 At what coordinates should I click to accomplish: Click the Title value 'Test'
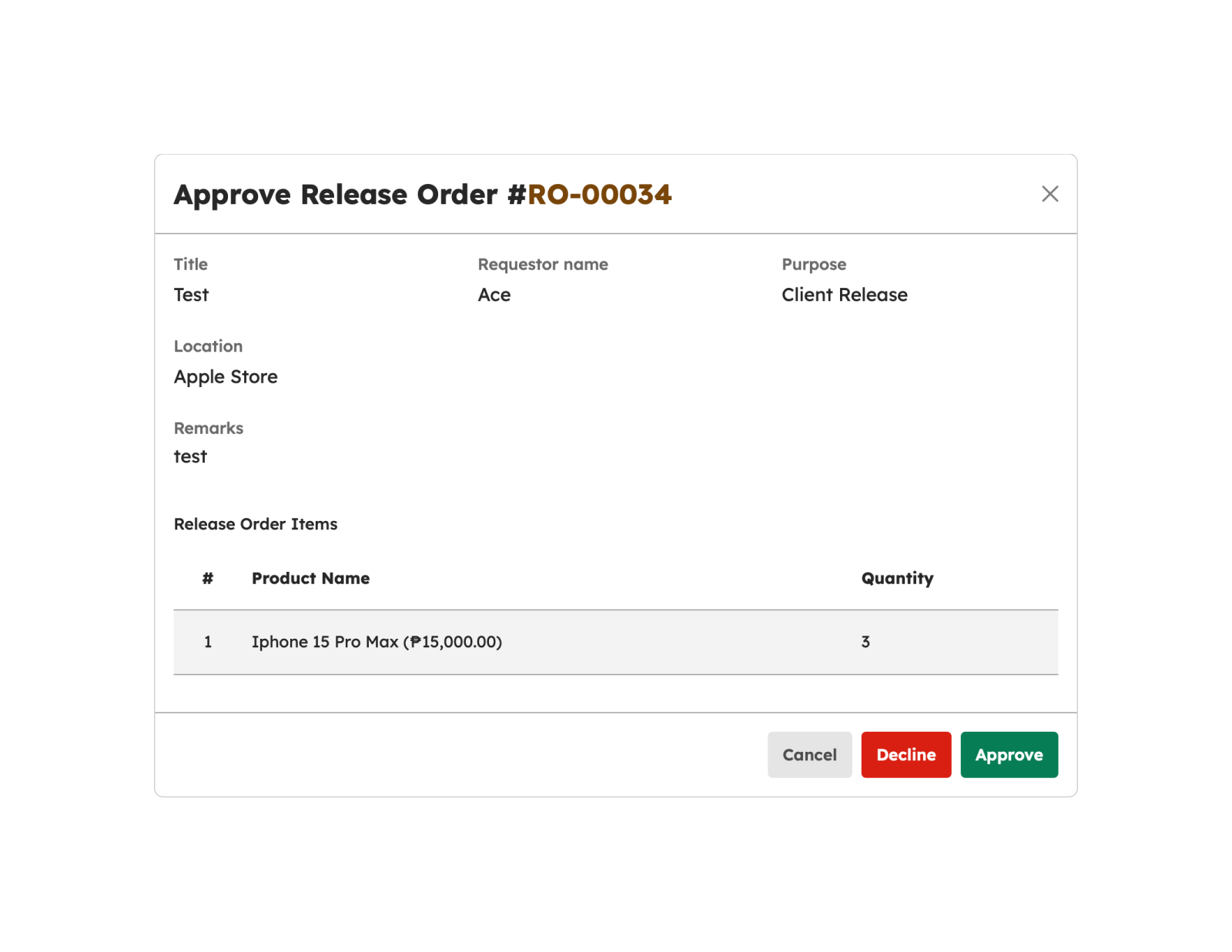(x=191, y=295)
